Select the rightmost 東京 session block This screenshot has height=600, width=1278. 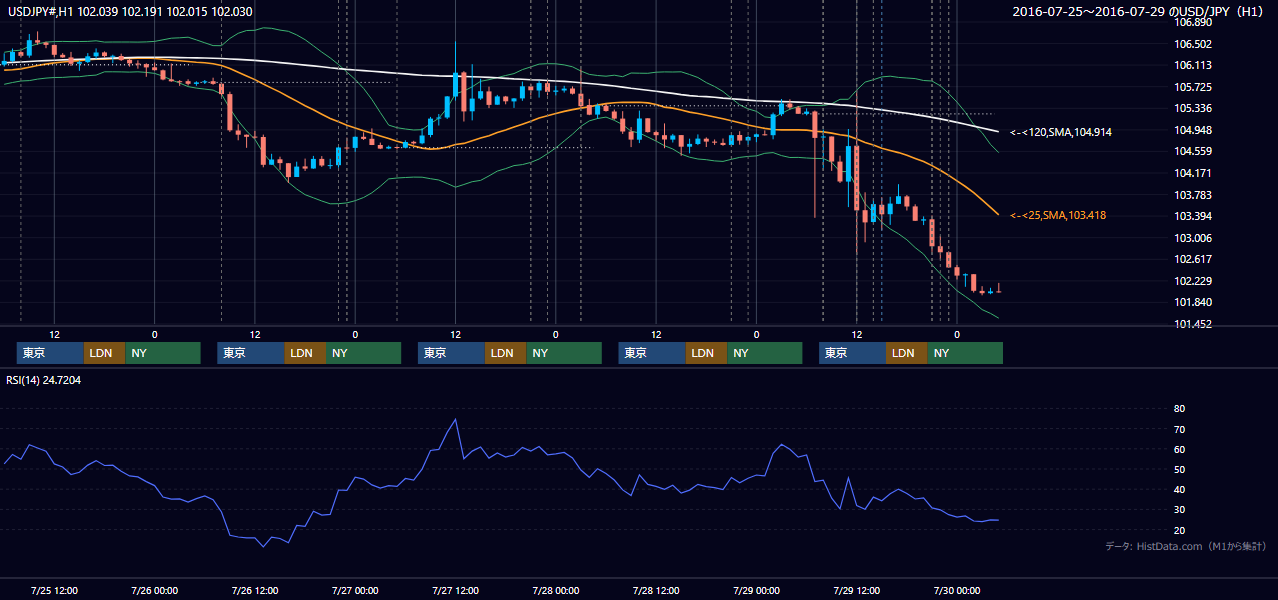[852, 353]
